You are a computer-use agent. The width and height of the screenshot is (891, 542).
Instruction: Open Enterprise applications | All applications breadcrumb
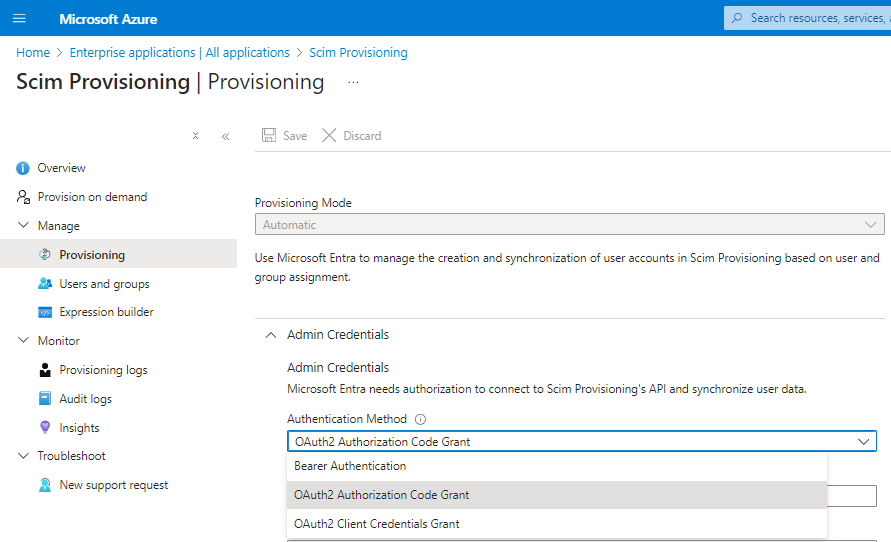180,53
